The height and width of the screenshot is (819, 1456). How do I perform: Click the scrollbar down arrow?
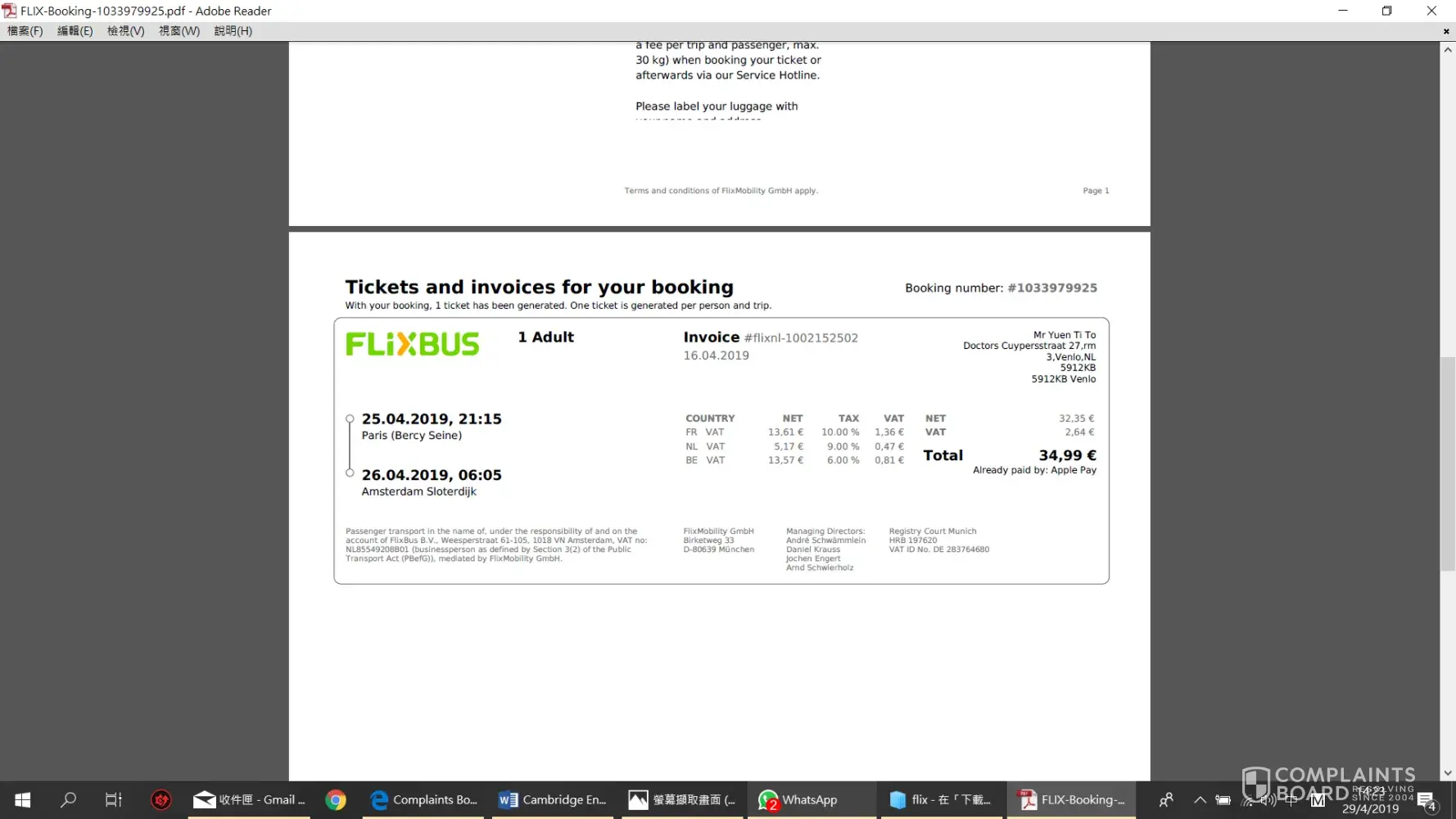(1448, 772)
